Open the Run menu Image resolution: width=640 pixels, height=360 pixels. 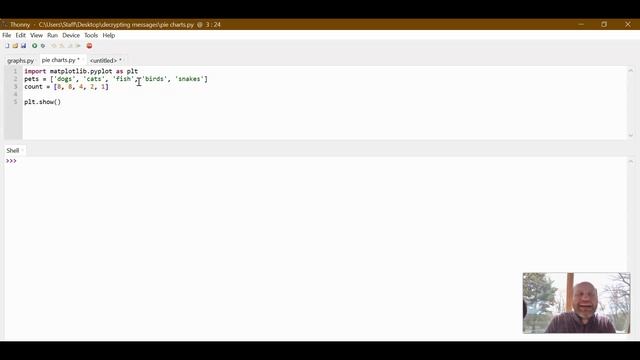pos(52,35)
